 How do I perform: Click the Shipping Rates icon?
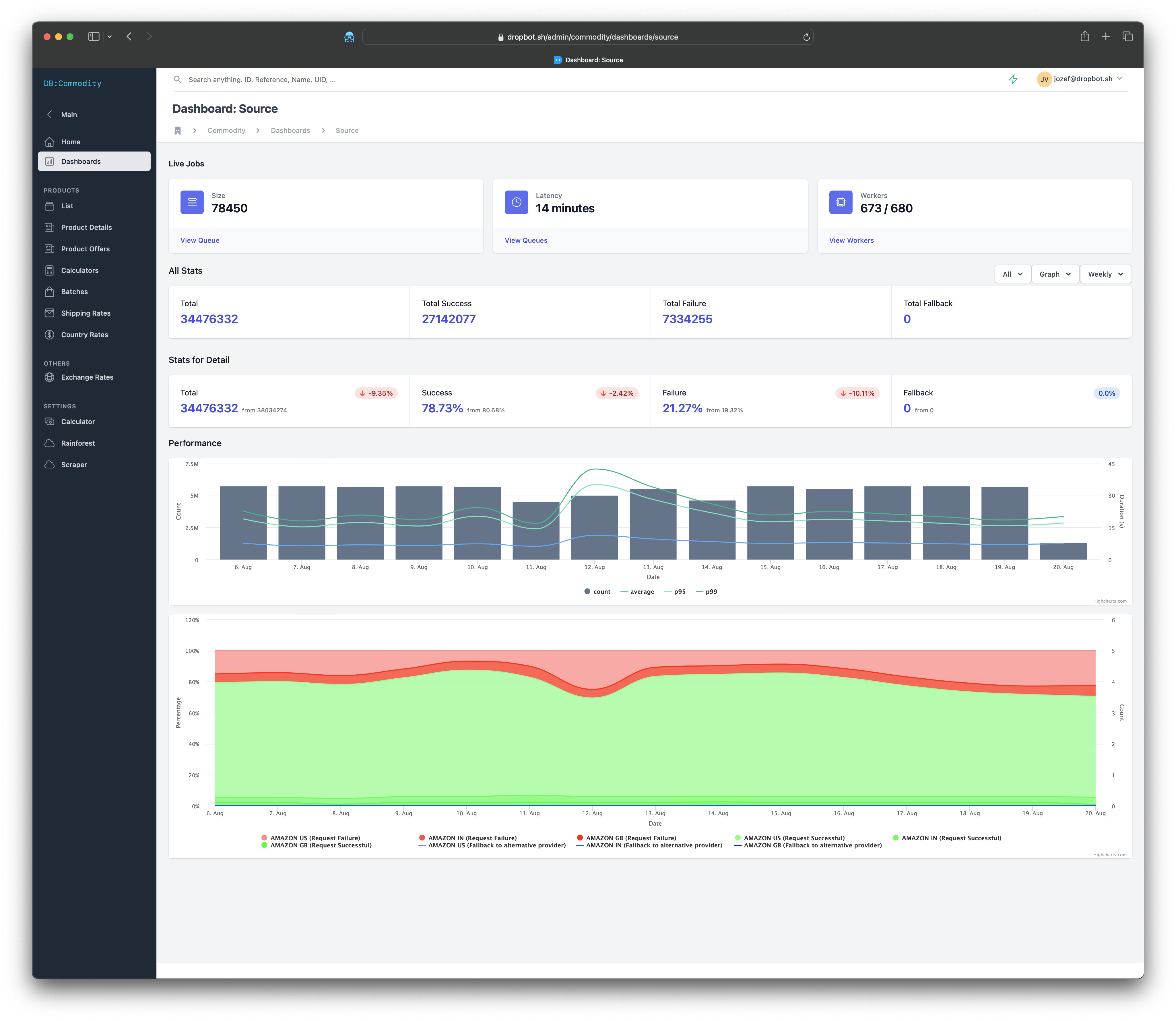point(50,313)
